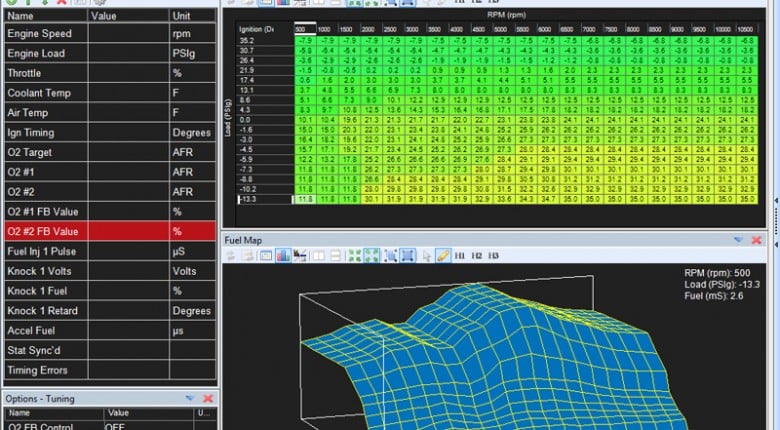
Task: Open the Options - Tuning pane dropdown arrow
Action: pos(190,398)
